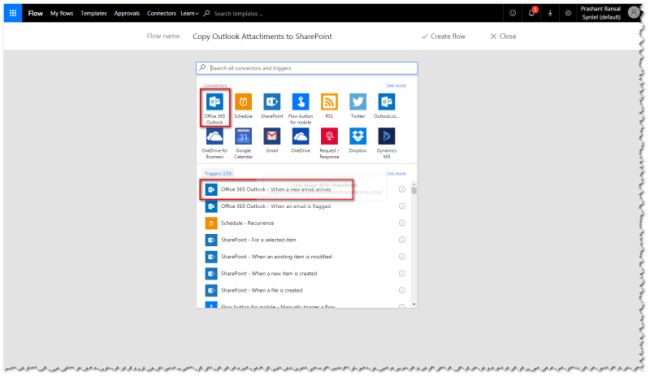Open the Approvals menu item
Viewport: 650px width, 377px height.
pos(127,13)
